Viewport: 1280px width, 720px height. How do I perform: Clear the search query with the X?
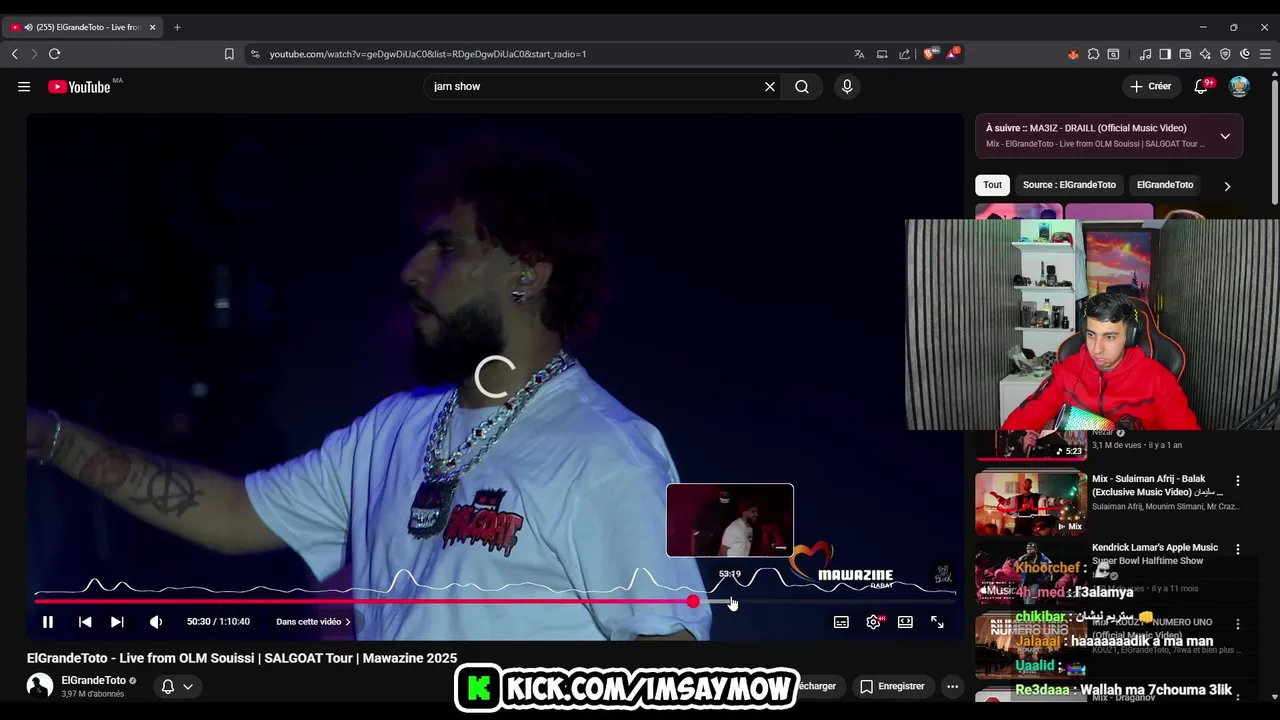click(770, 87)
